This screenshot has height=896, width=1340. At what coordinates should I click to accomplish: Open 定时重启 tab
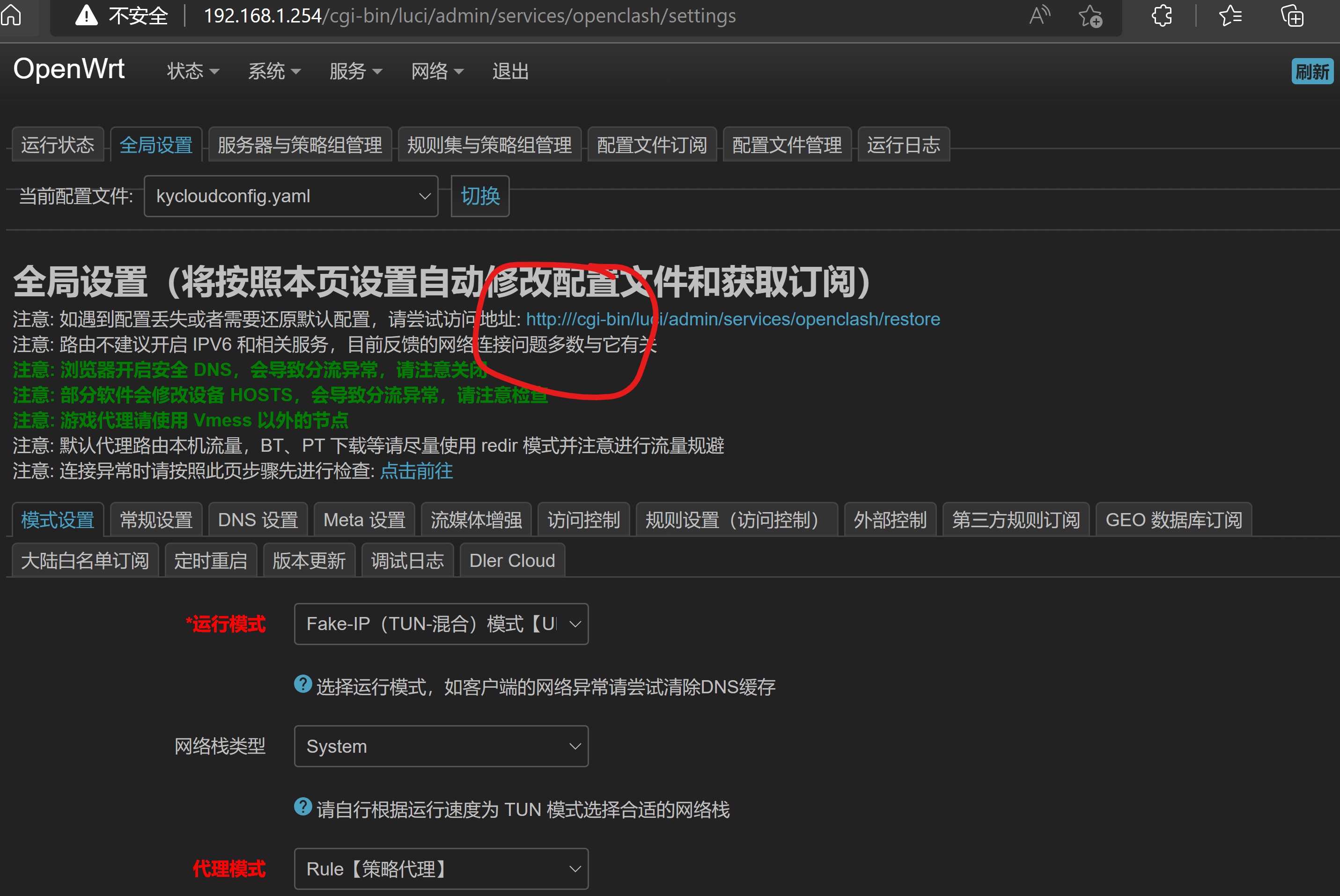[x=211, y=560]
